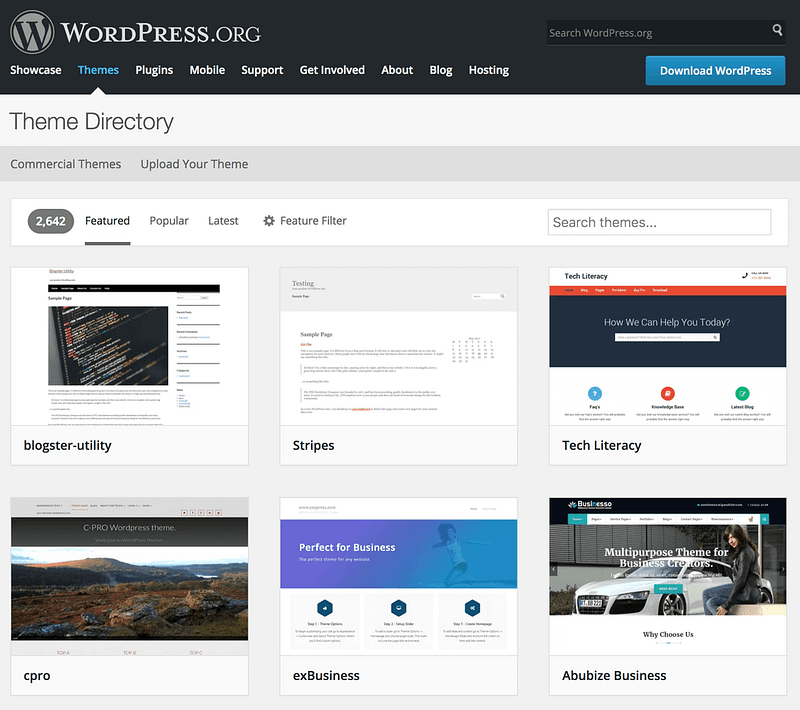
Task: Click the 2,642 theme count badge
Action: [x=50, y=220]
